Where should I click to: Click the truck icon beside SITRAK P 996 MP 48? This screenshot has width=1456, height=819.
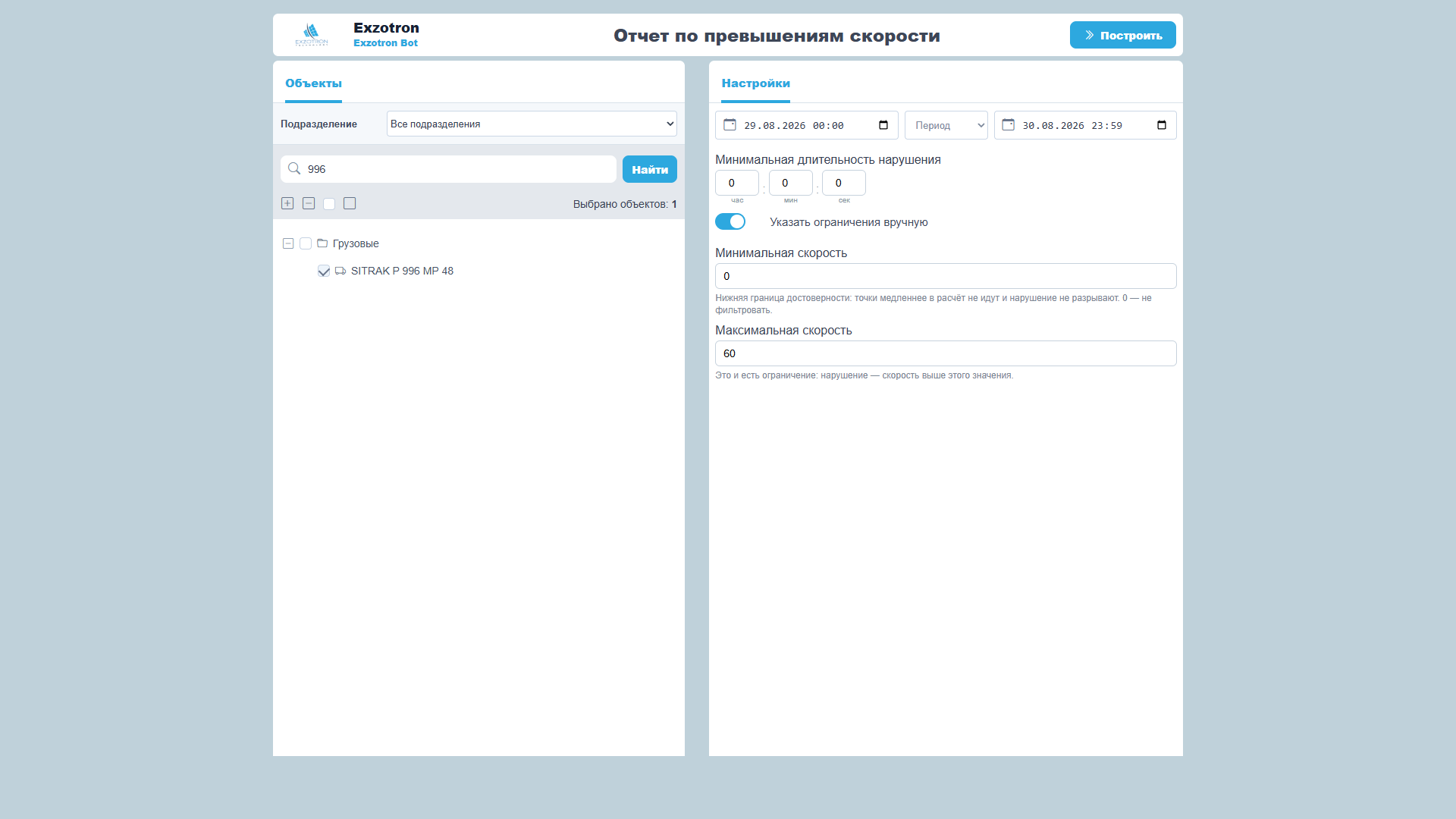point(340,271)
